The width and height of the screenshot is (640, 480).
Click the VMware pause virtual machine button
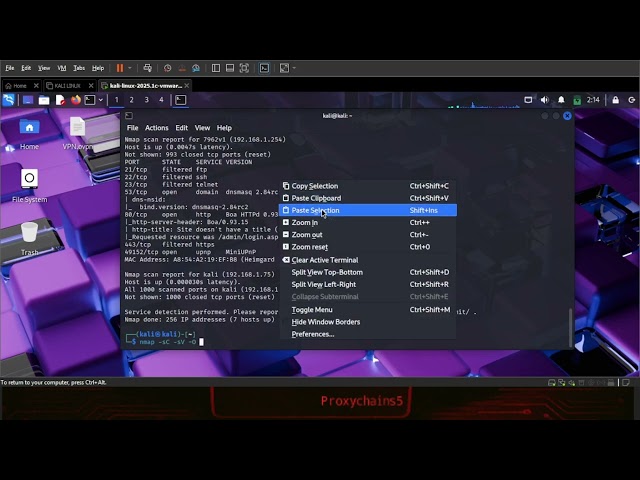coord(120,68)
